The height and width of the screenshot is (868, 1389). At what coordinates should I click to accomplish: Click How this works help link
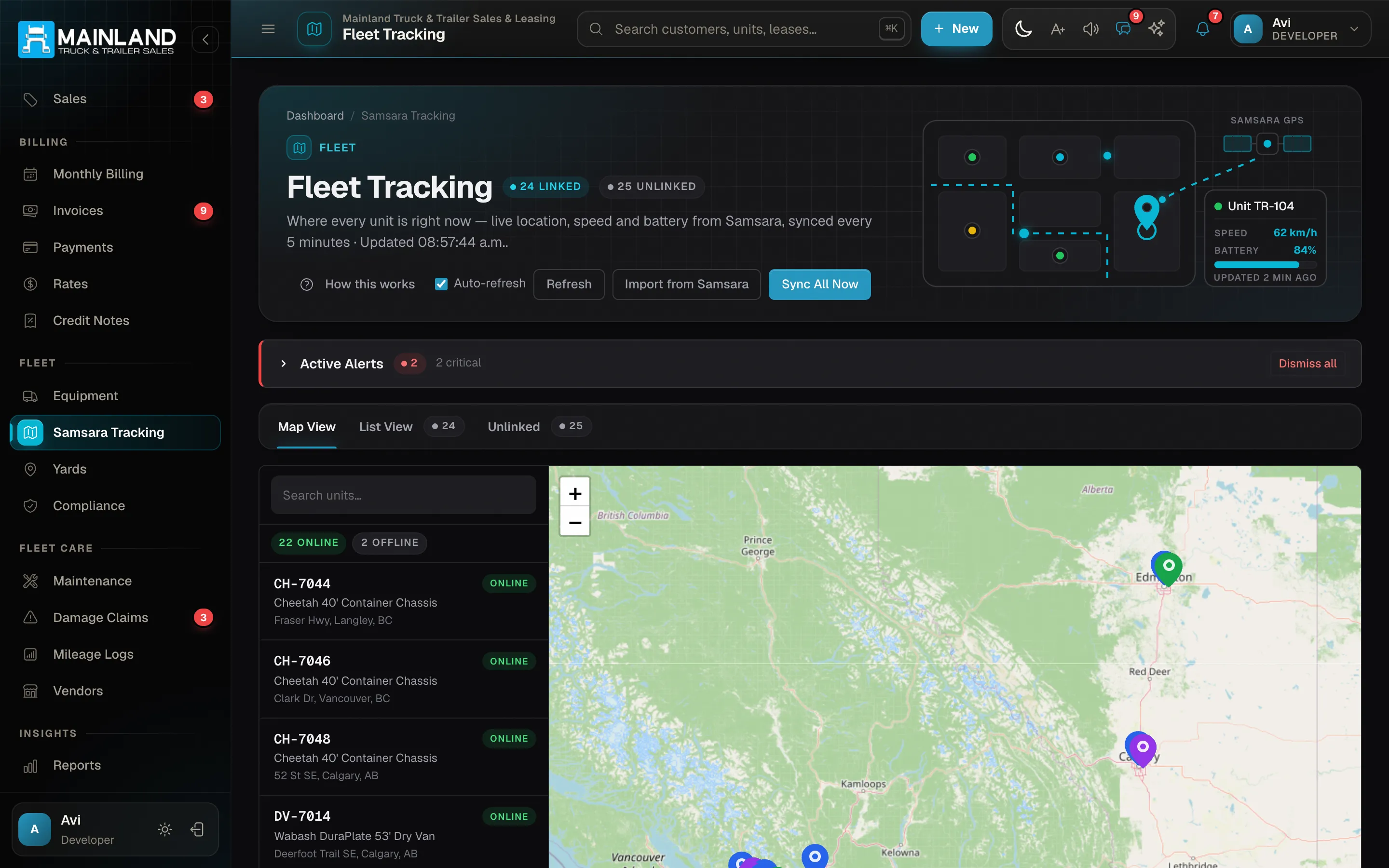coord(357,284)
